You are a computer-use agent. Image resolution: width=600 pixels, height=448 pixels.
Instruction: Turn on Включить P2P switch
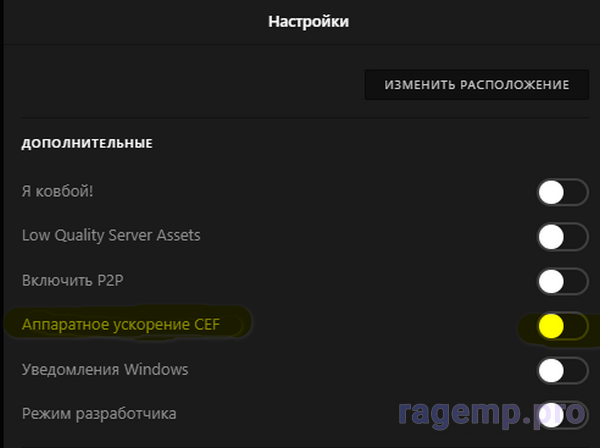[562, 281]
